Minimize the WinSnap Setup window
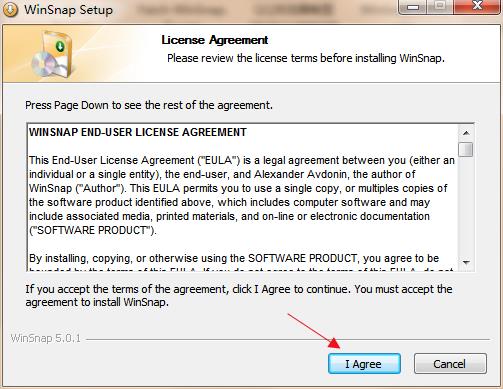Viewport: 503px width, 389px height. click(x=413, y=7)
